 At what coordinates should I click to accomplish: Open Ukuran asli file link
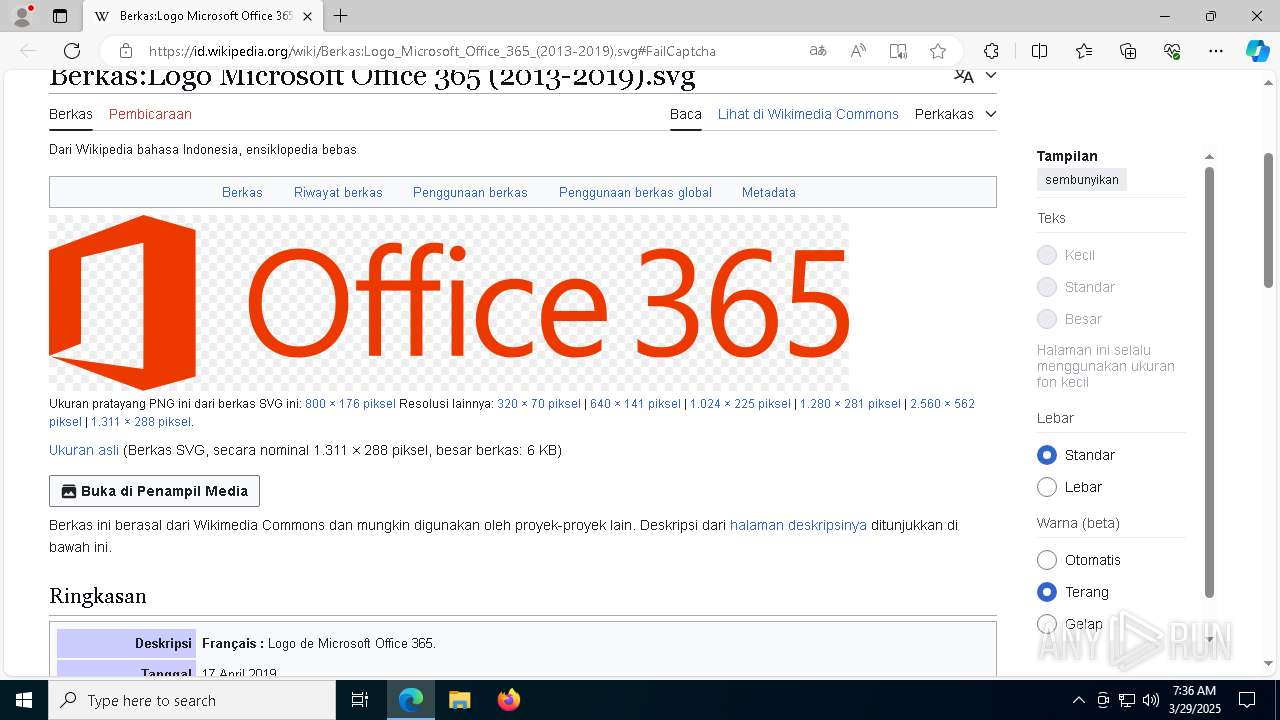pos(84,450)
